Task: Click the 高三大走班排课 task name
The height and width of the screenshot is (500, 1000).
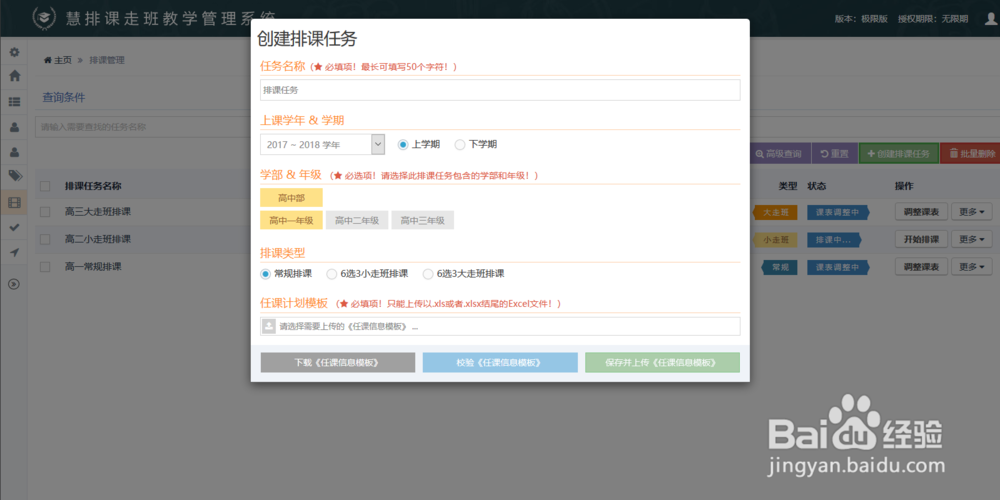Action: pyautogui.click(x=98, y=212)
